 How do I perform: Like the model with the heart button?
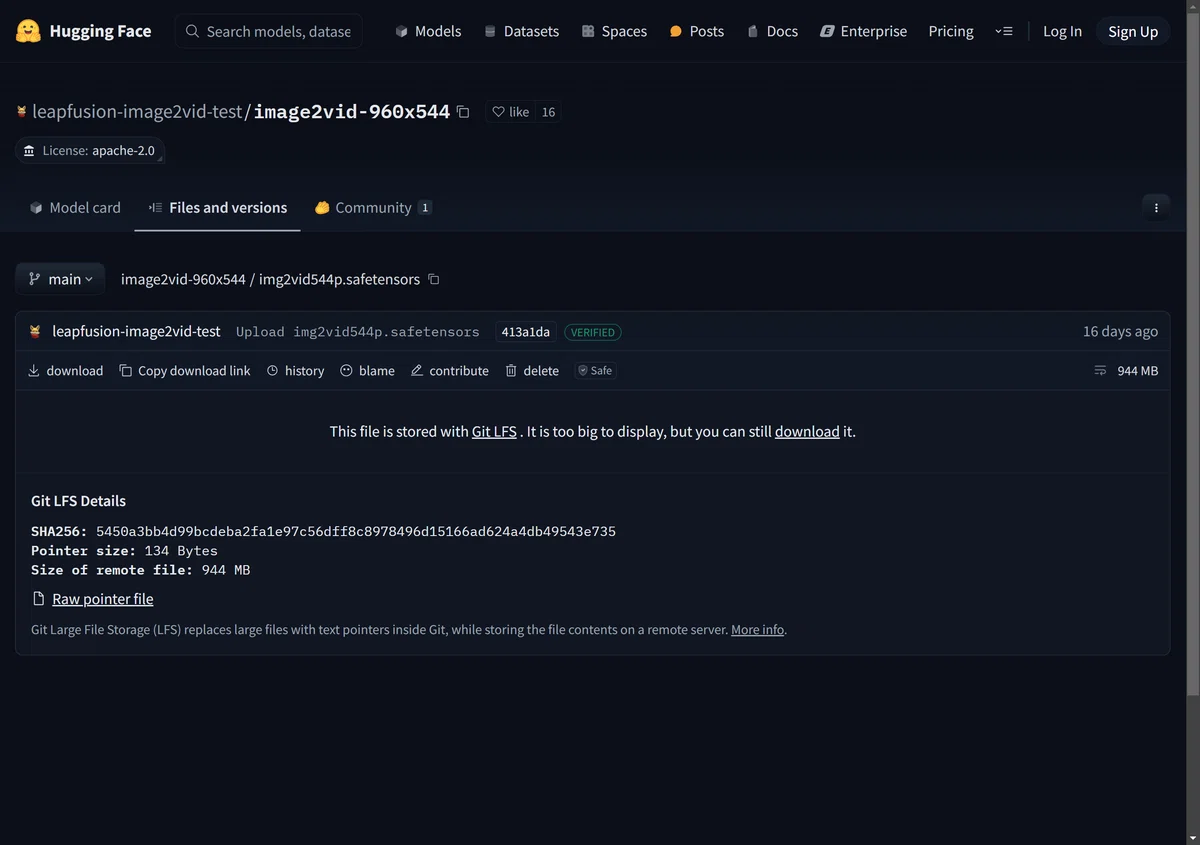(511, 112)
